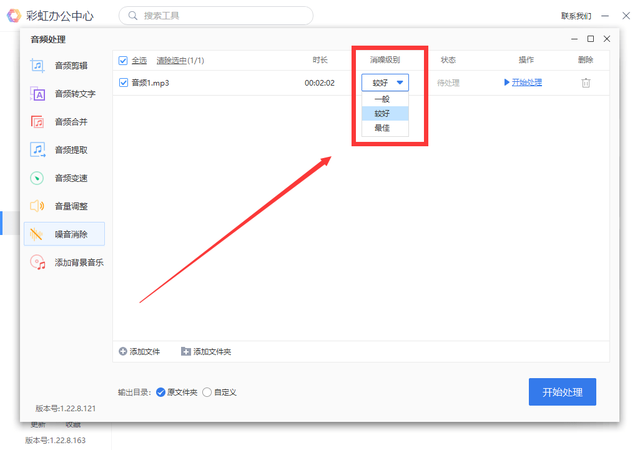Click the 添加背景音乐 disc icon
This screenshot has width=640, height=450.
click(x=38, y=262)
